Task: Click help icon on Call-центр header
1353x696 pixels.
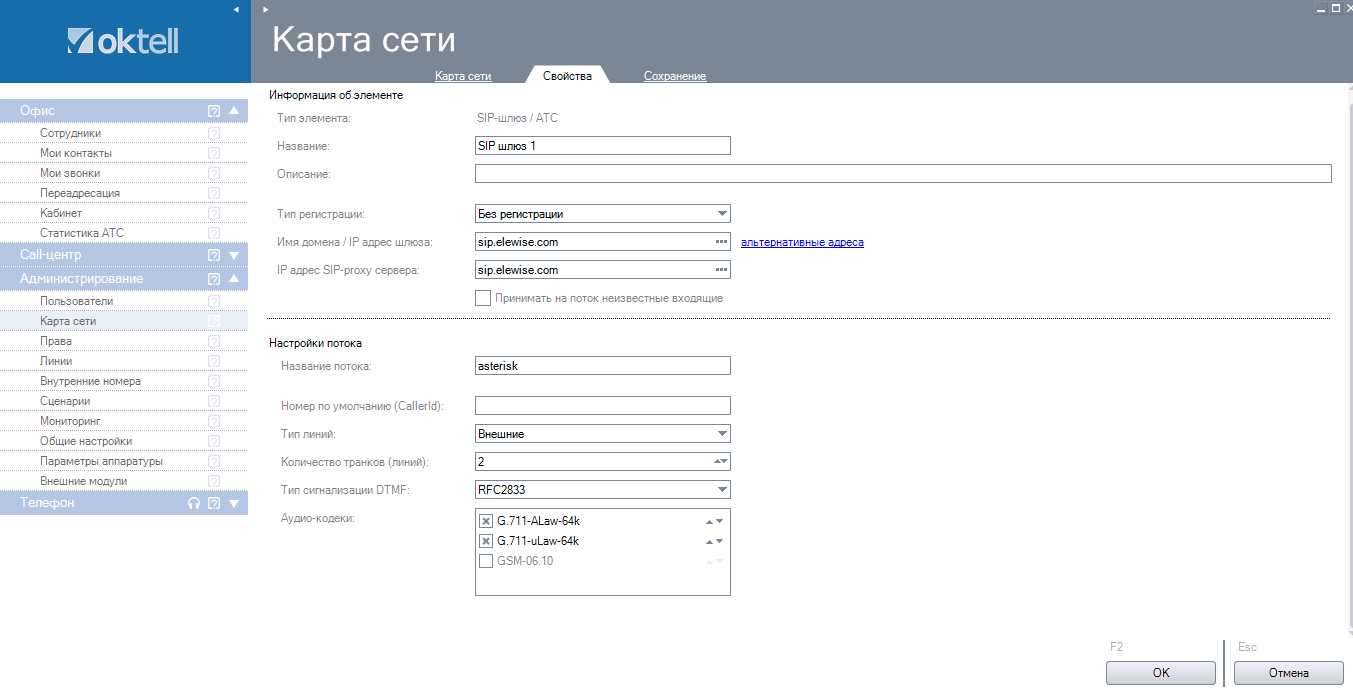Action: pos(213,255)
